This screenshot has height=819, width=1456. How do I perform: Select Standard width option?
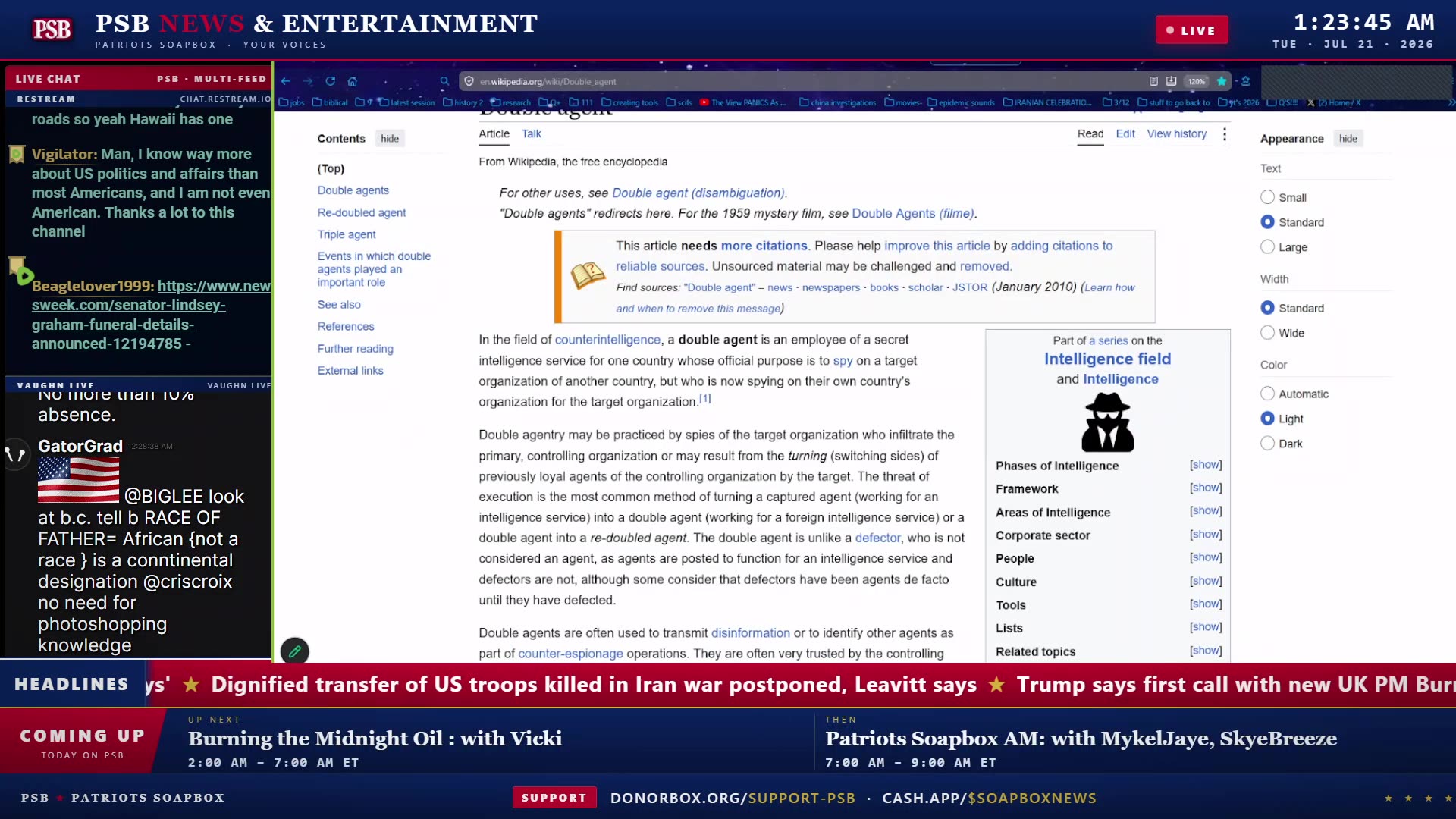[1267, 308]
